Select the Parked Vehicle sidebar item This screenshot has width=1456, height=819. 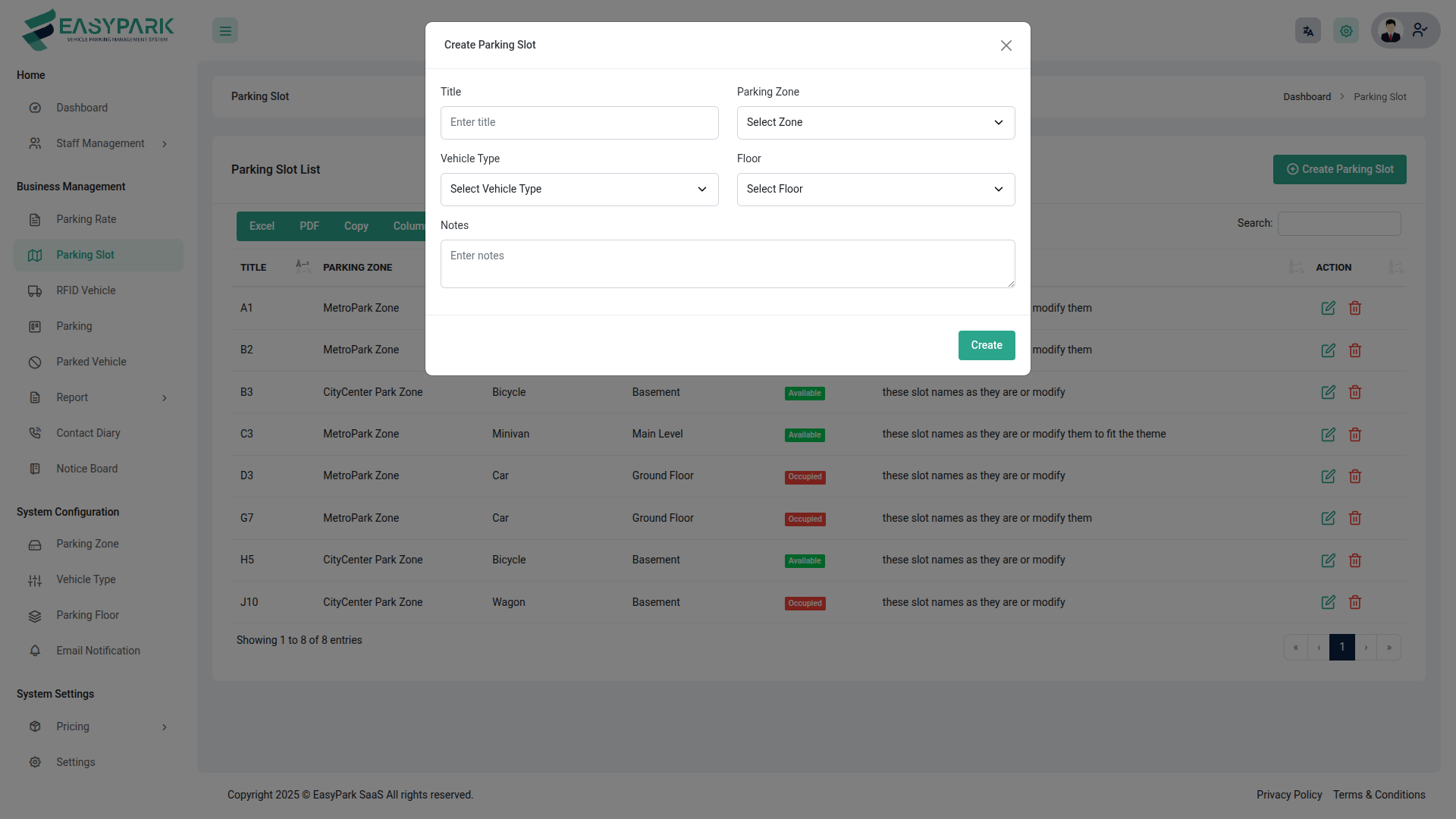click(91, 362)
